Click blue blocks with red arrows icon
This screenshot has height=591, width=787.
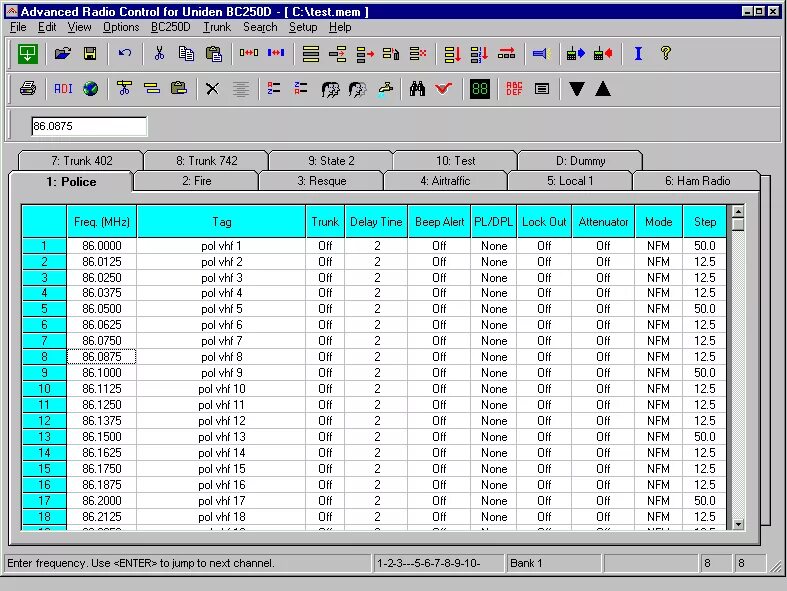click(276, 53)
